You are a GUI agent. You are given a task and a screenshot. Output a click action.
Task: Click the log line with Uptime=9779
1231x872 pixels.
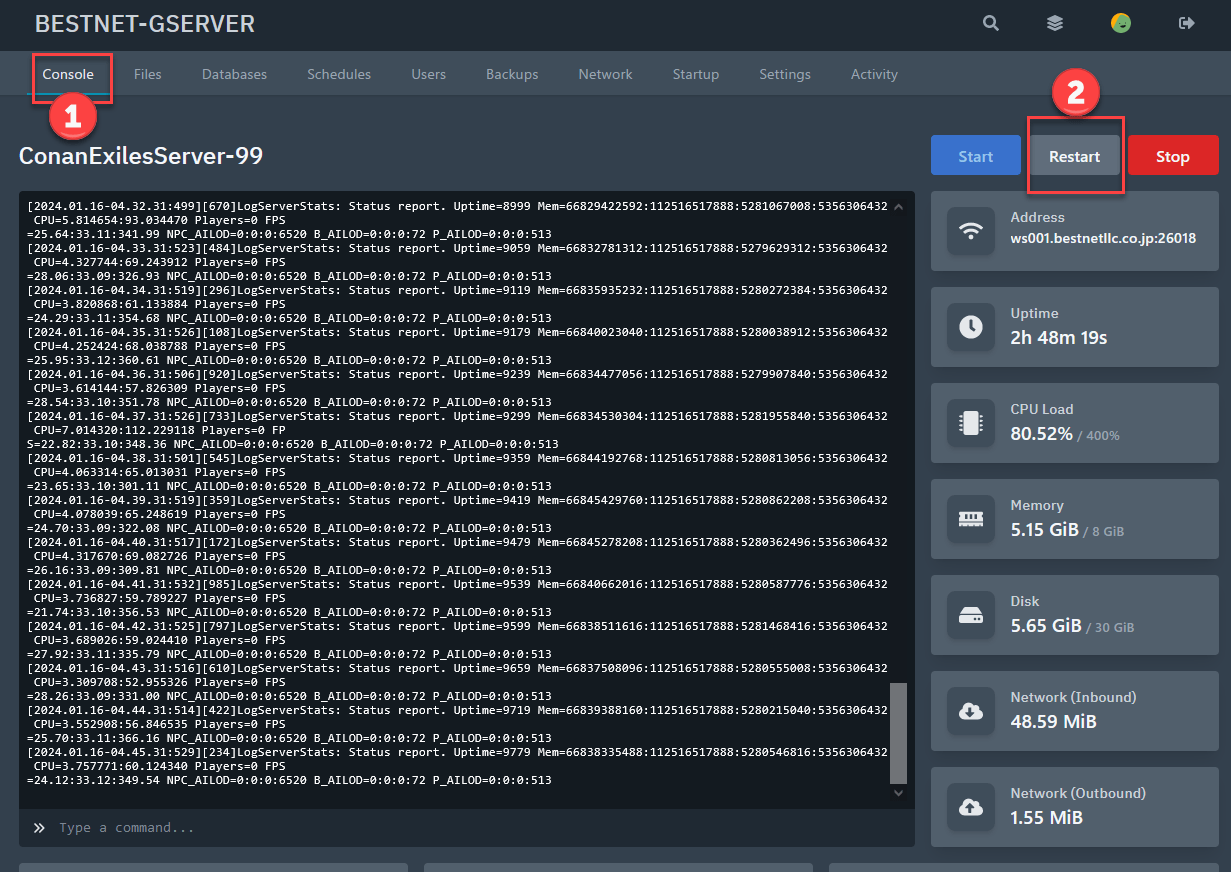457,752
